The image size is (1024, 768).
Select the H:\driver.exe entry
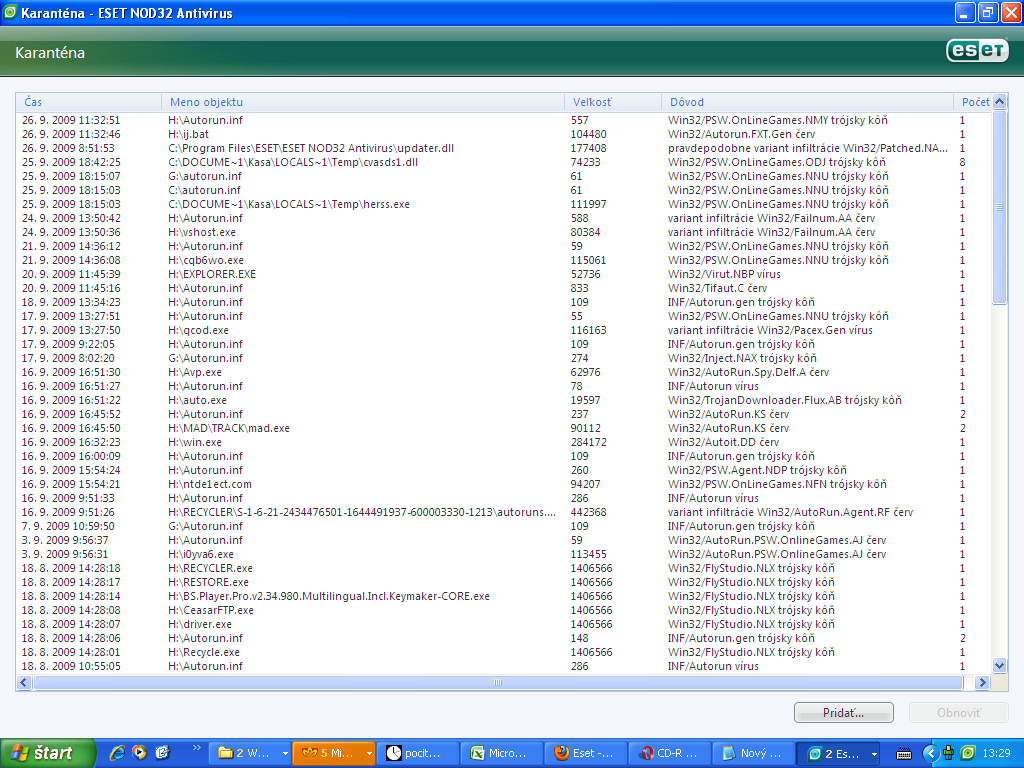point(504,624)
